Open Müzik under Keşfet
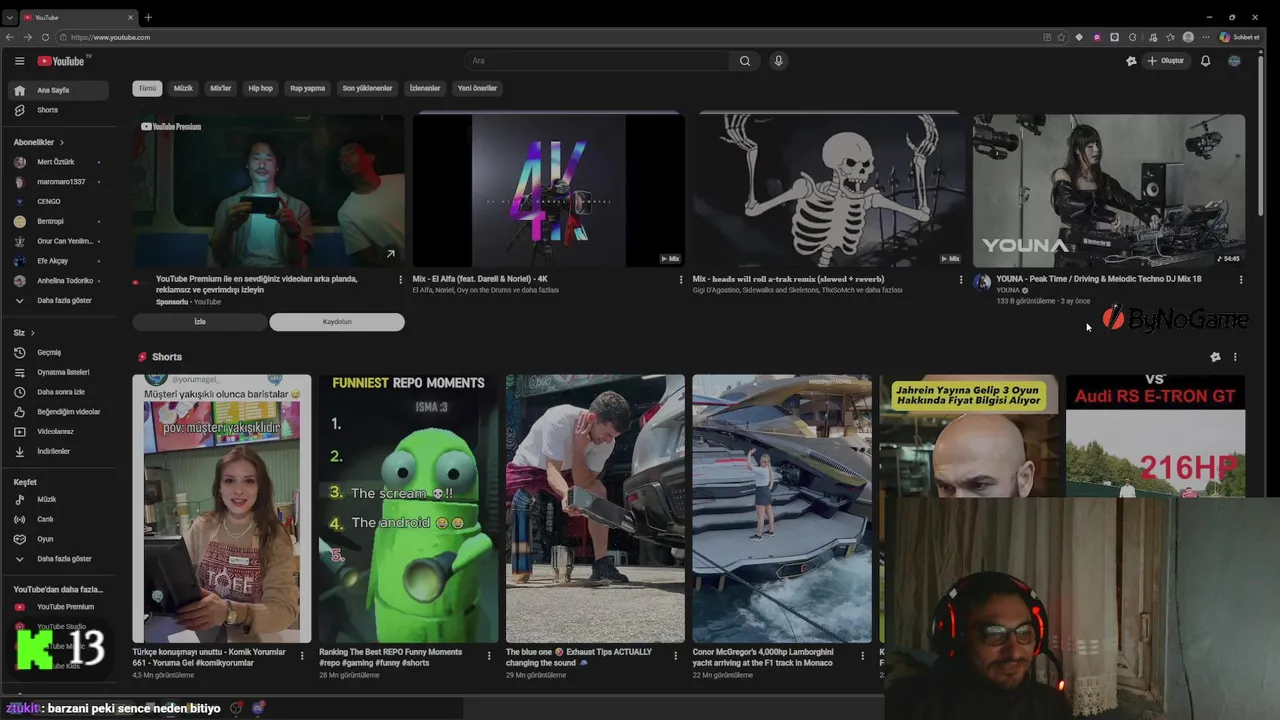Screen dimensions: 1280x720 [x=60, y=499]
